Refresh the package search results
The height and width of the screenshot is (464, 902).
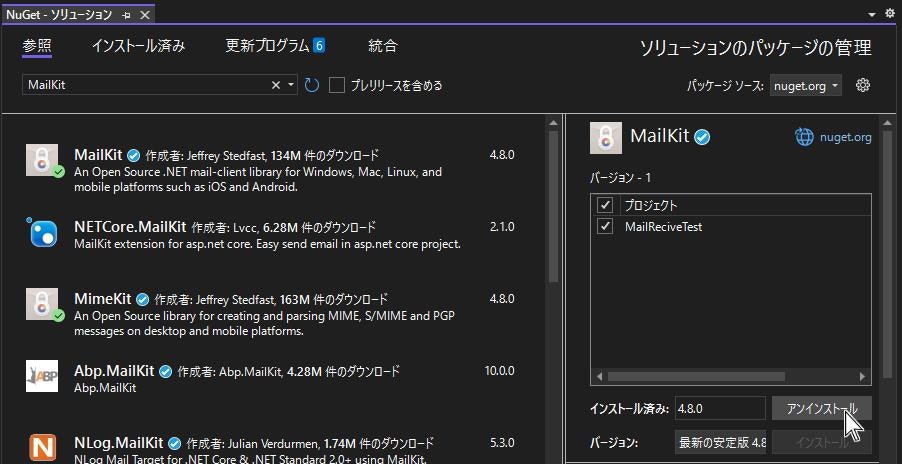(311, 86)
